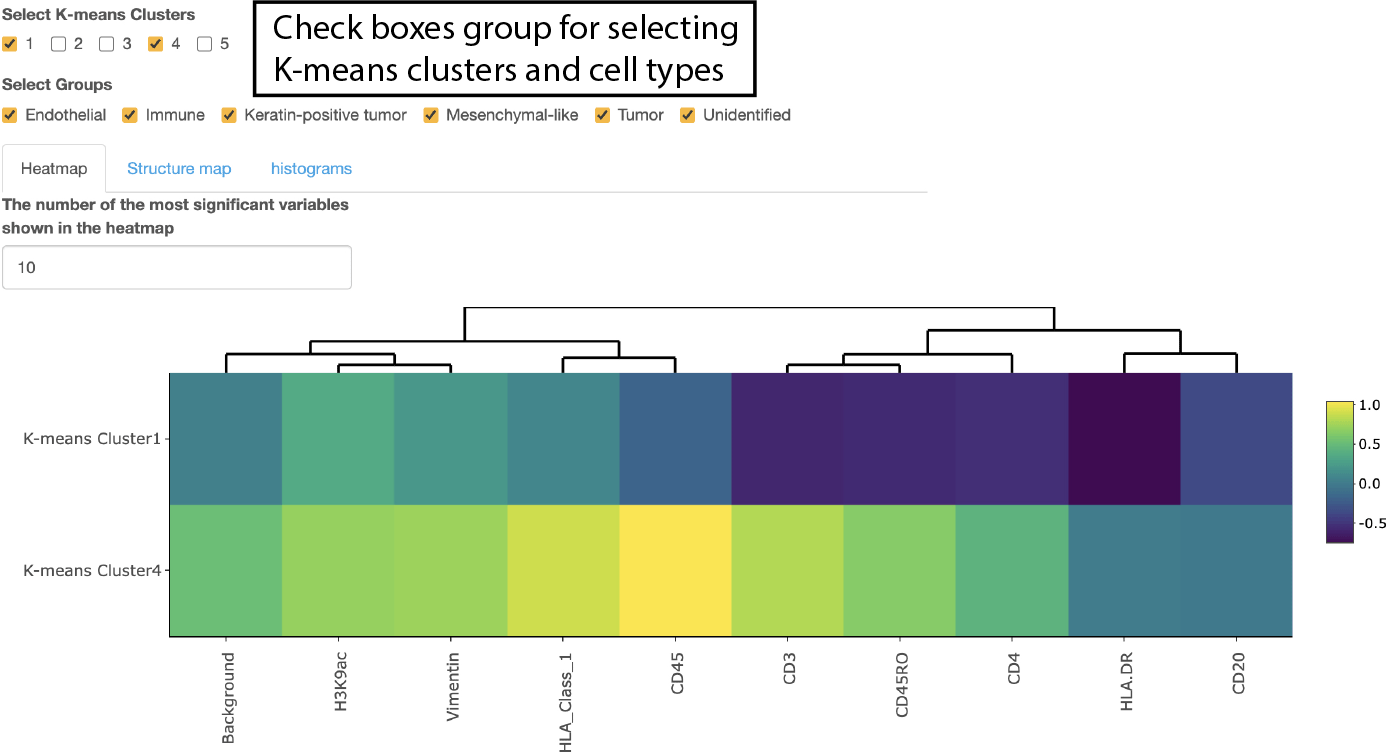This screenshot has width=1387, height=753.
Task: Select the Heatmap tab
Action: [x=53, y=168]
